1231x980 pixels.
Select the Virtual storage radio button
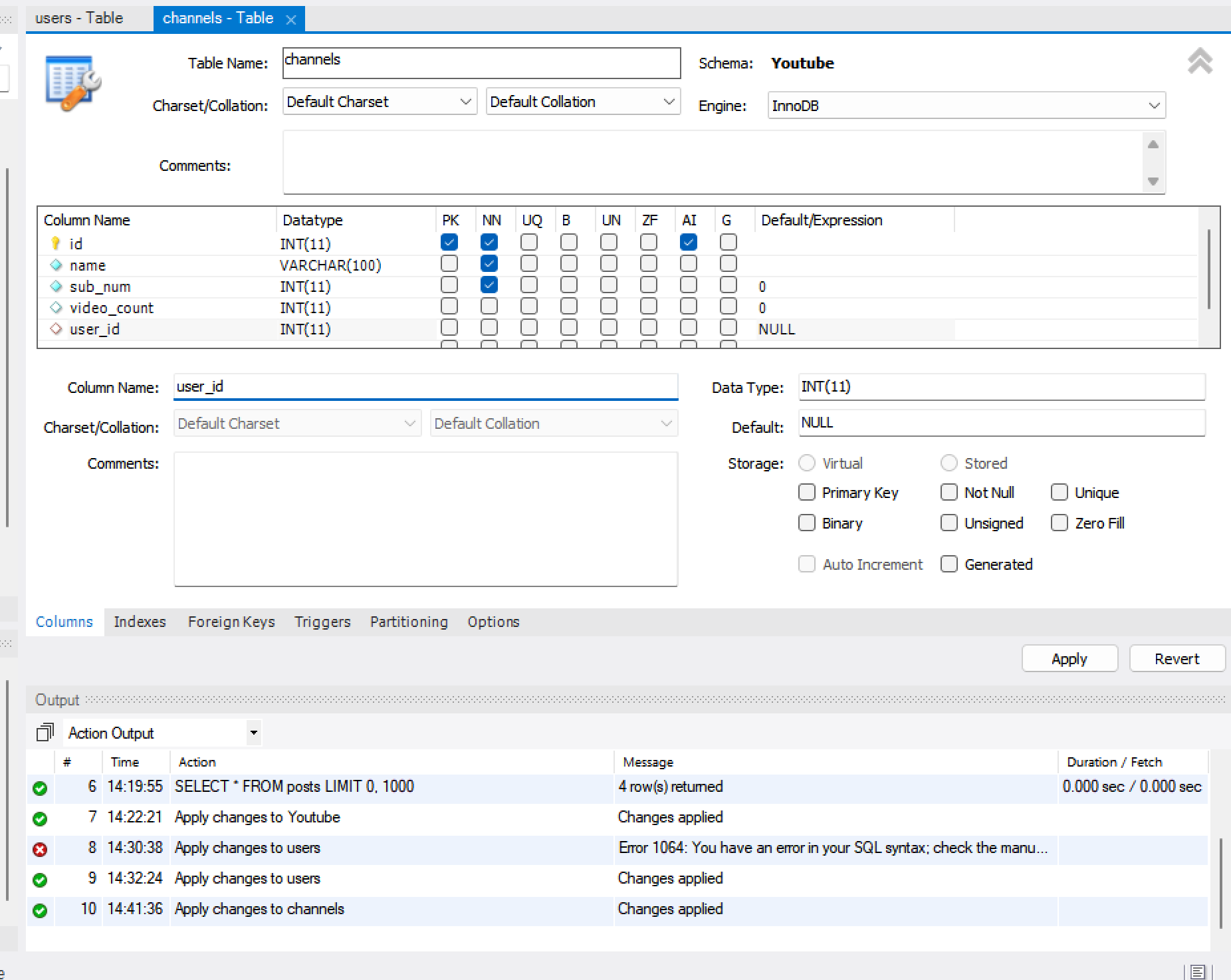pos(807,463)
